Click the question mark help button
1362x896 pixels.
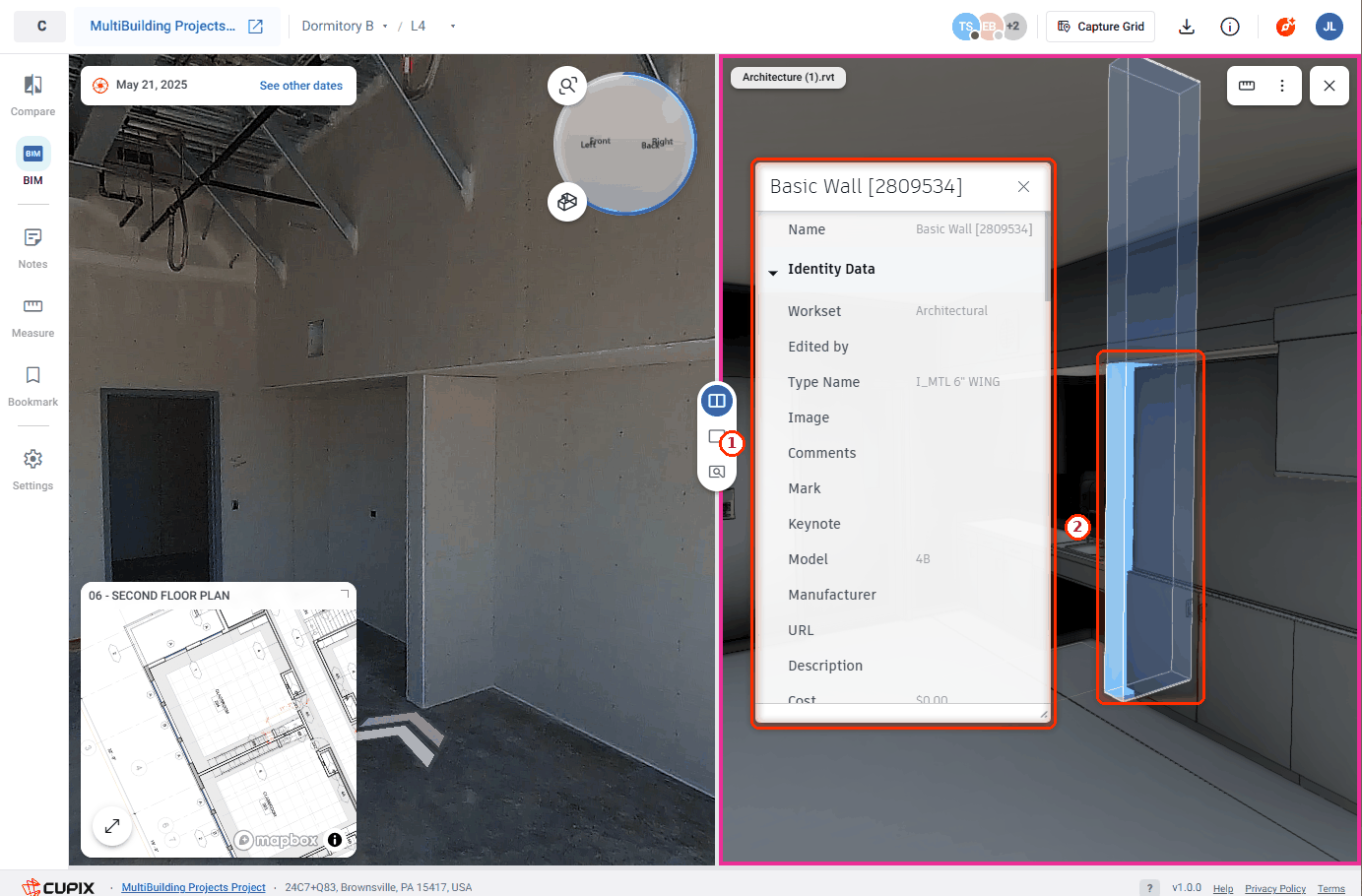pyautogui.click(x=1149, y=887)
